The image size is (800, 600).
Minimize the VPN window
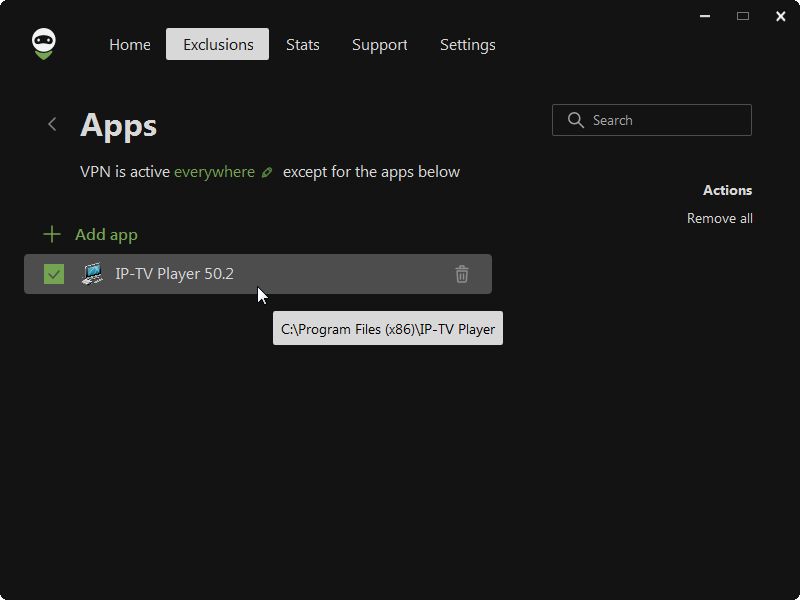point(705,16)
